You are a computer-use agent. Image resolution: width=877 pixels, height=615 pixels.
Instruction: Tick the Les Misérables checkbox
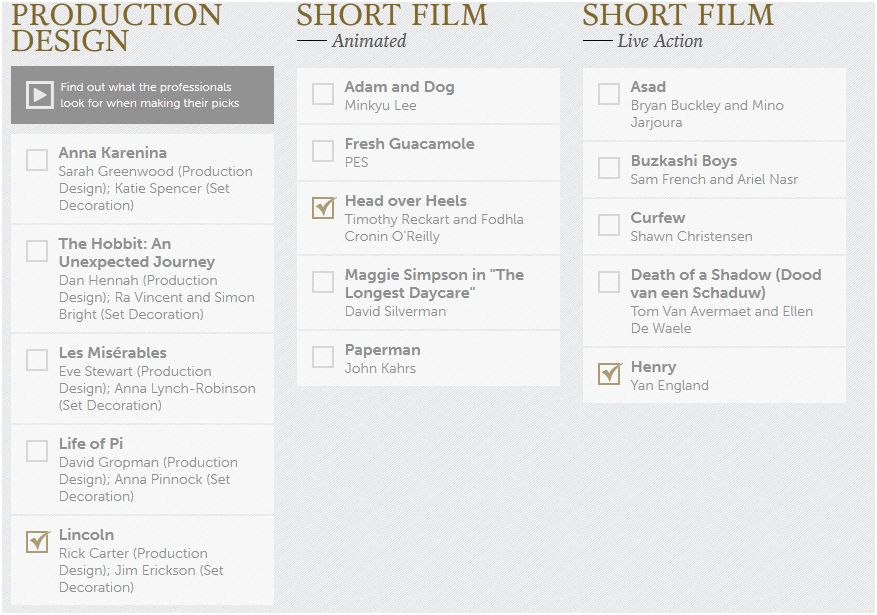[37, 360]
